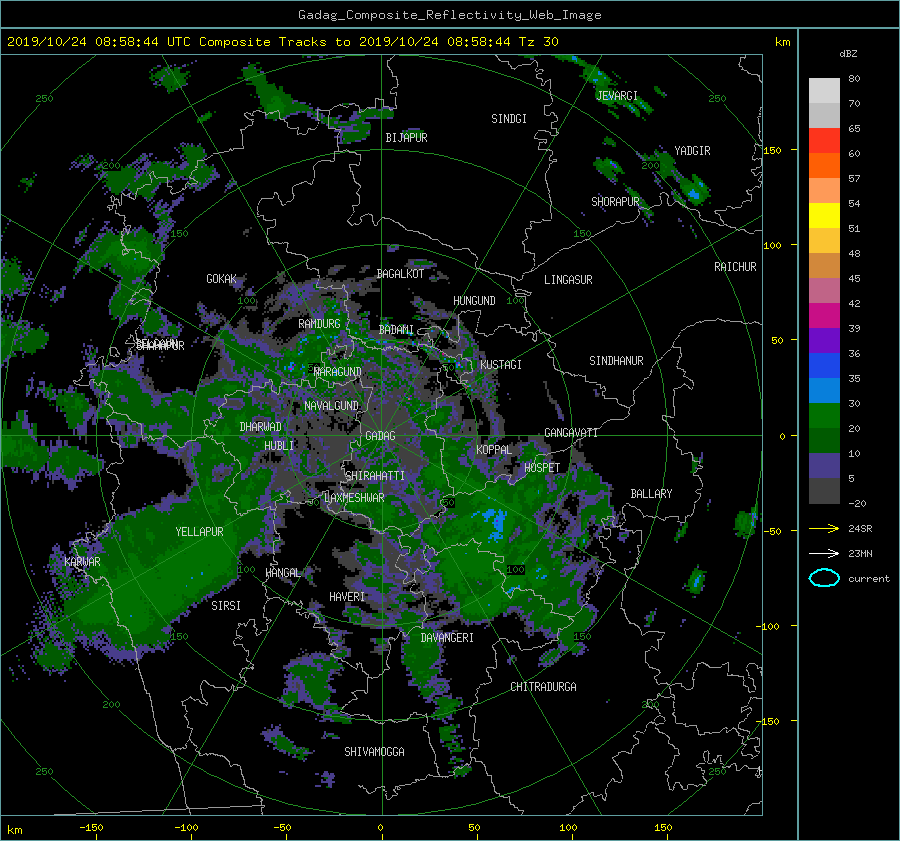Click the Gadag_Composite_Reflectivity_Web_Image title
Image resolution: width=900 pixels, height=841 pixels.
point(449,15)
